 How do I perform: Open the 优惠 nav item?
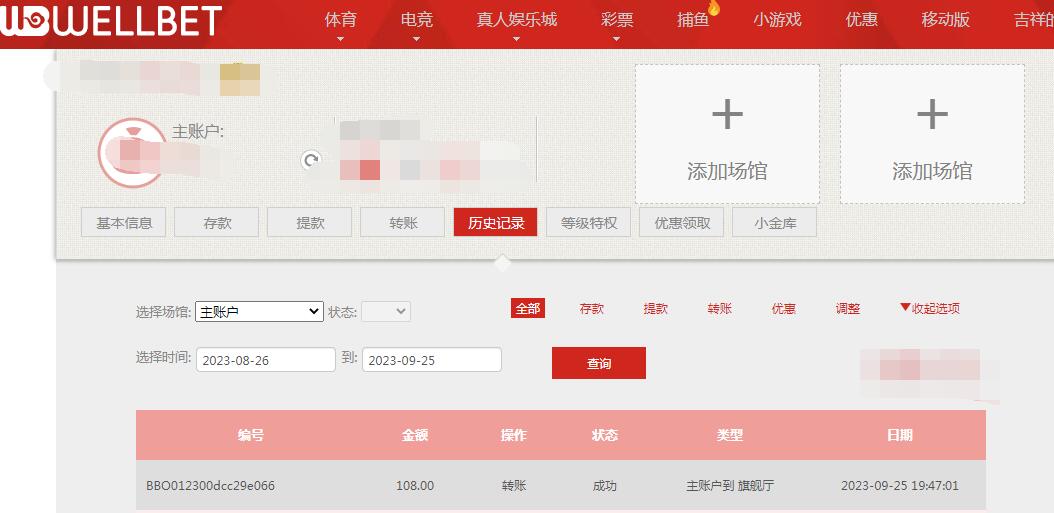pos(862,20)
